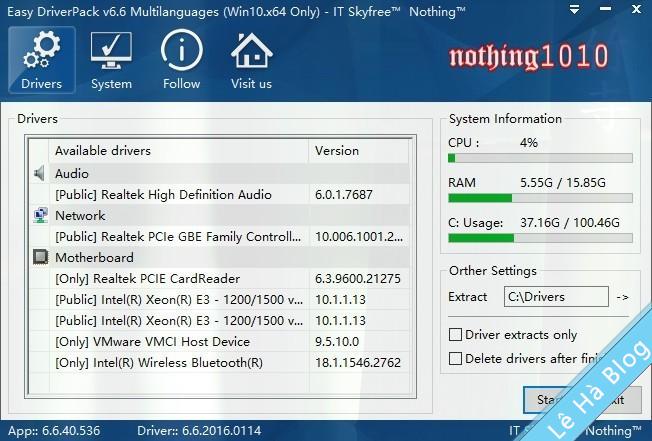Select the Audio category row
This screenshot has height=441, width=652.
click(x=220, y=173)
